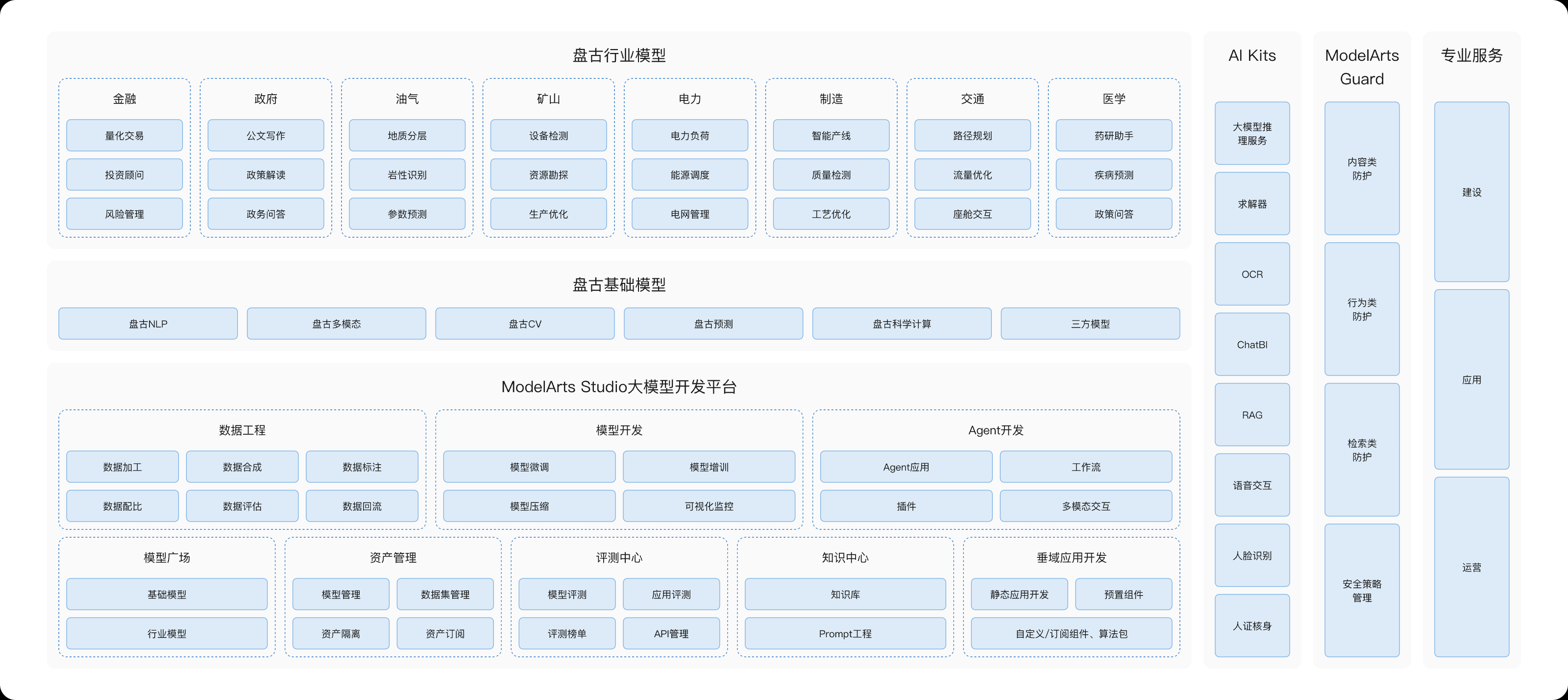The height and width of the screenshot is (700, 1568).
Task: Select the RAG kit box
Action: click(1251, 415)
